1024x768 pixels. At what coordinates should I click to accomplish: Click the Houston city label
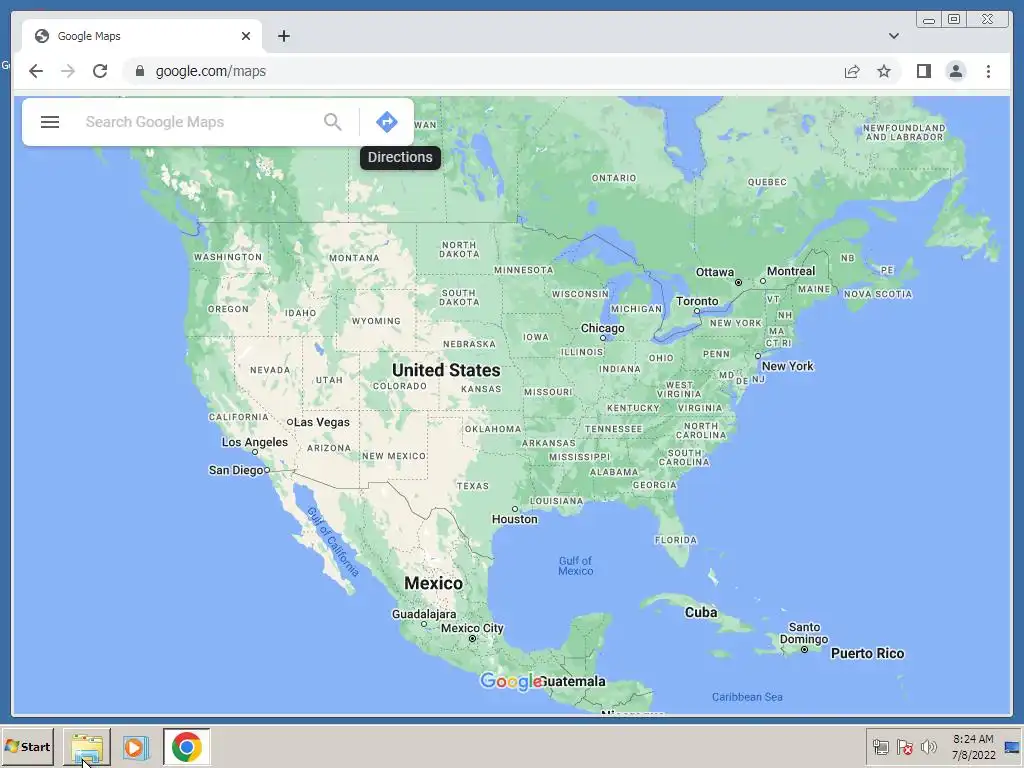point(515,519)
